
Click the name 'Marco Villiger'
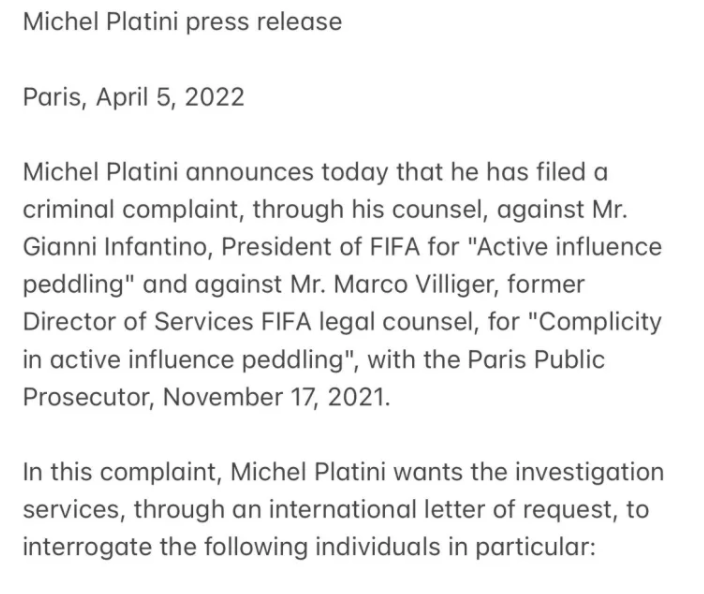[416, 285]
